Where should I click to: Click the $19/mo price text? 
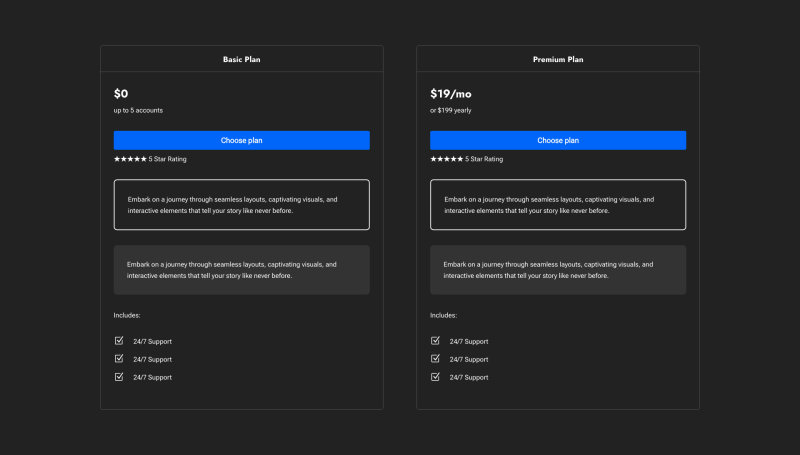451,93
